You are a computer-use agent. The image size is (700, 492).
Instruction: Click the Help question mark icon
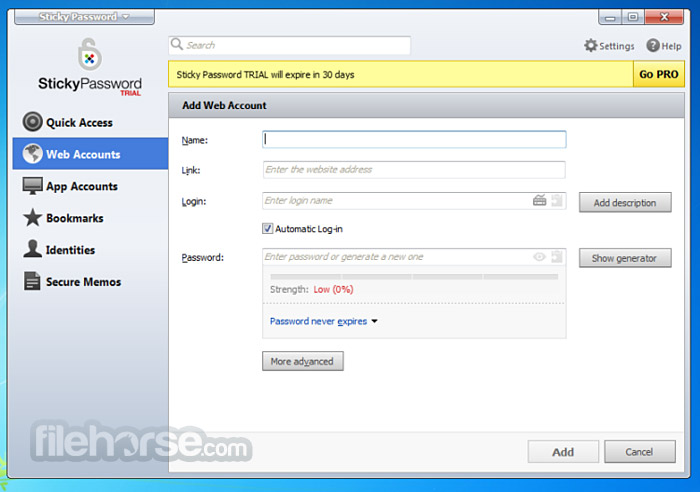coord(653,46)
